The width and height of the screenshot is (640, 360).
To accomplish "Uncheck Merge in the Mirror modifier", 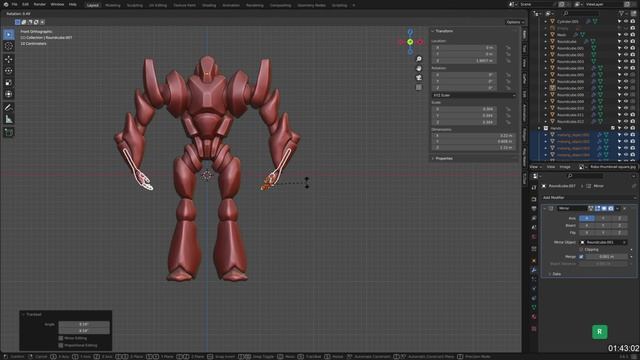I will point(581,257).
